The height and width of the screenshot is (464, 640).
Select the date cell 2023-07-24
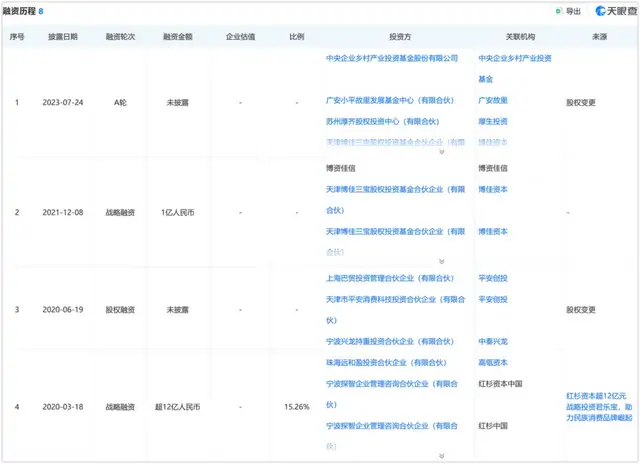pyautogui.click(x=62, y=102)
